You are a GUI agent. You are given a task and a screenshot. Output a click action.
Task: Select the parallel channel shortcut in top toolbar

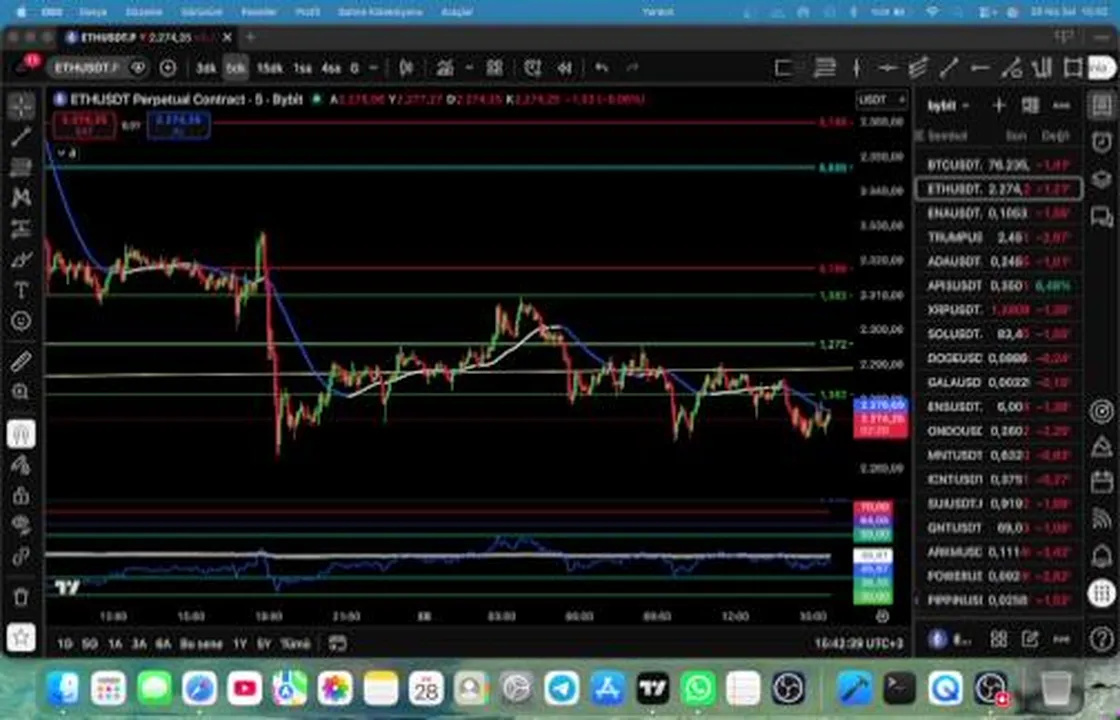(918, 68)
